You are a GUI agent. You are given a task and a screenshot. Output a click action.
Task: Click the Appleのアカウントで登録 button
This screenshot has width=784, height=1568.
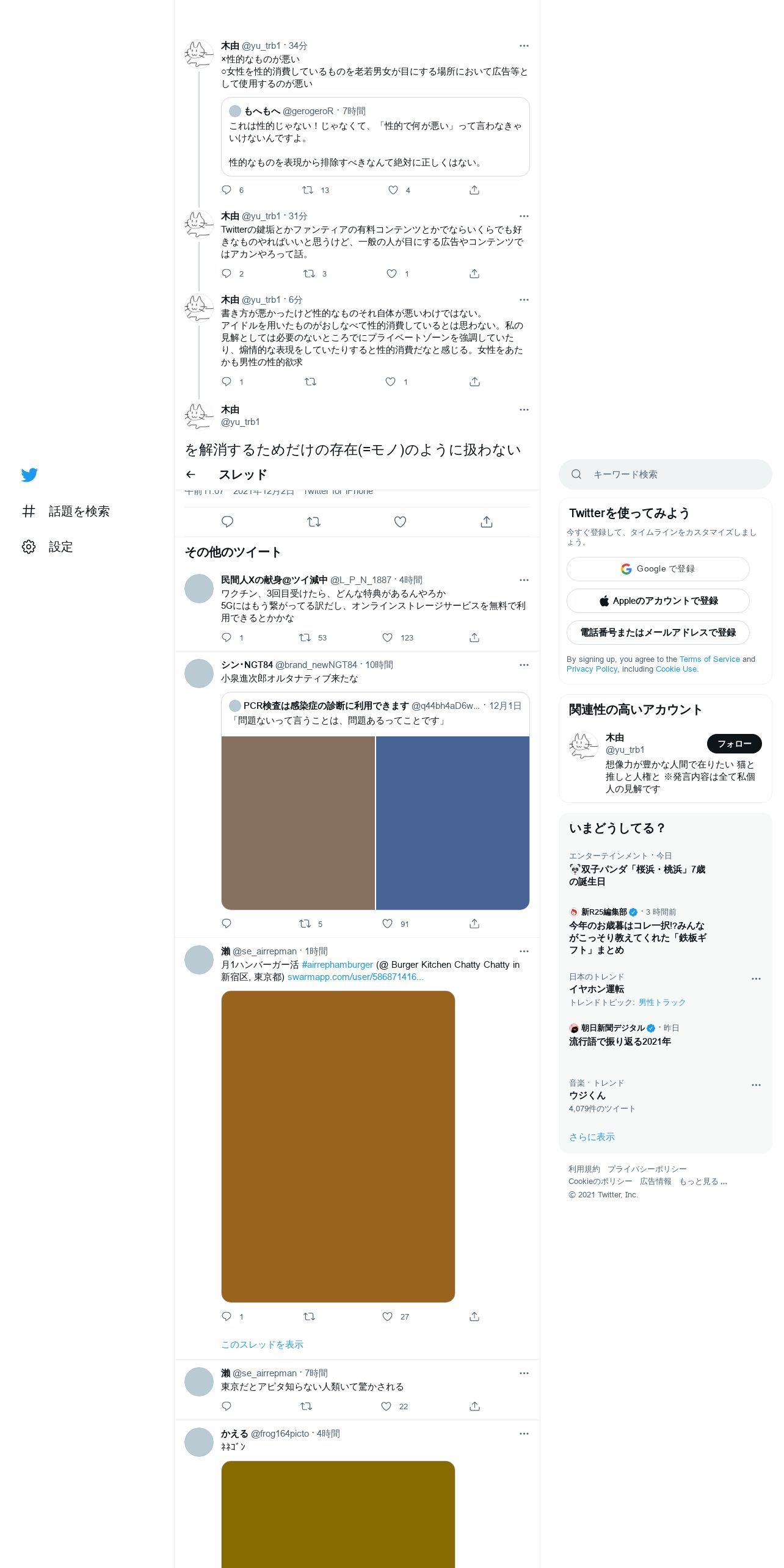click(x=658, y=601)
